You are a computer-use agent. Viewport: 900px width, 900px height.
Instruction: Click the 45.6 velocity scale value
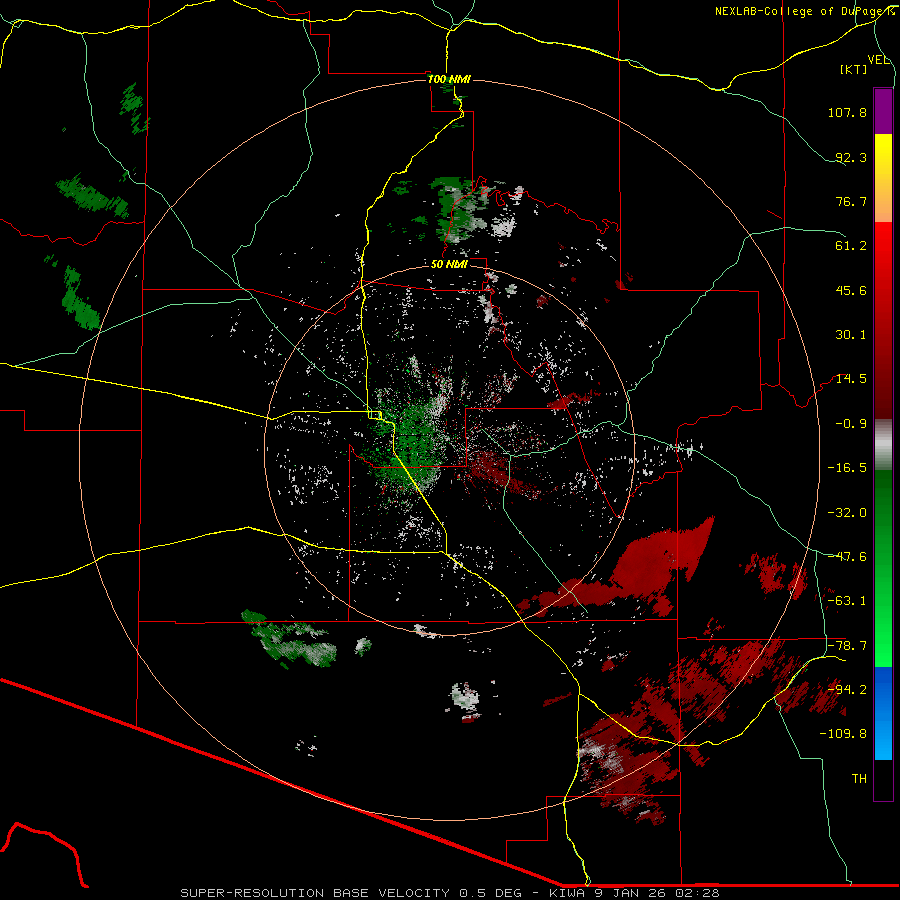[x=851, y=290]
